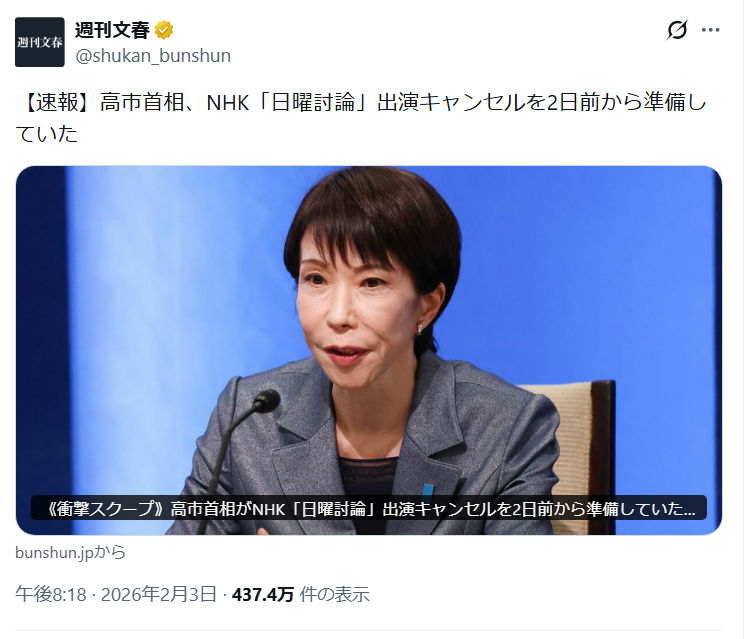746x639 pixels.
Task: Visit the @shukan_bunshun handle
Action: click(153, 56)
